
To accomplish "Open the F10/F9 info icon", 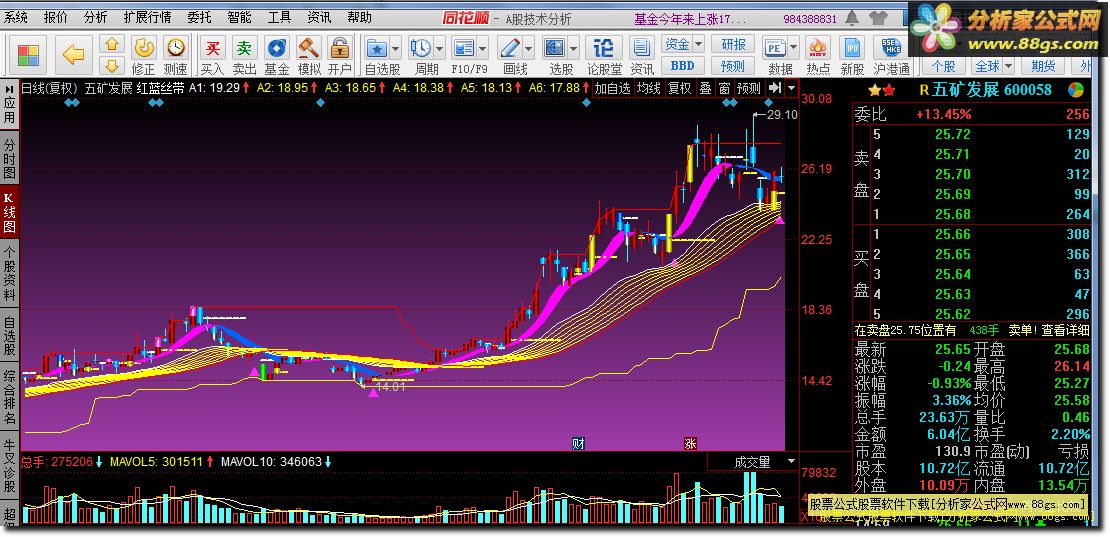I will (x=464, y=48).
